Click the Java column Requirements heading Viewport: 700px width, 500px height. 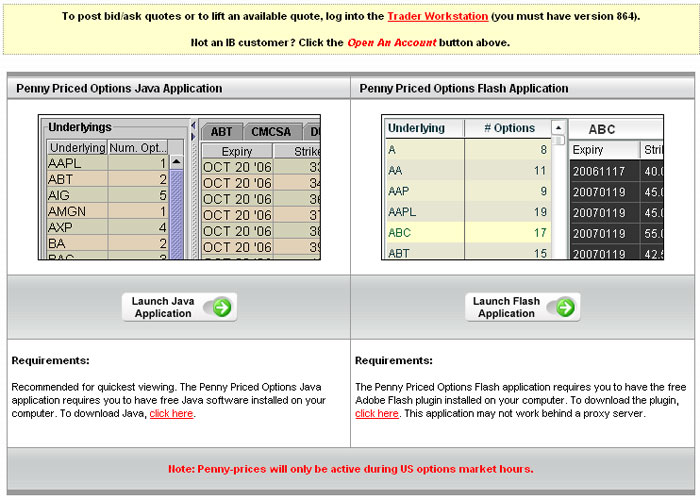pos(50,360)
